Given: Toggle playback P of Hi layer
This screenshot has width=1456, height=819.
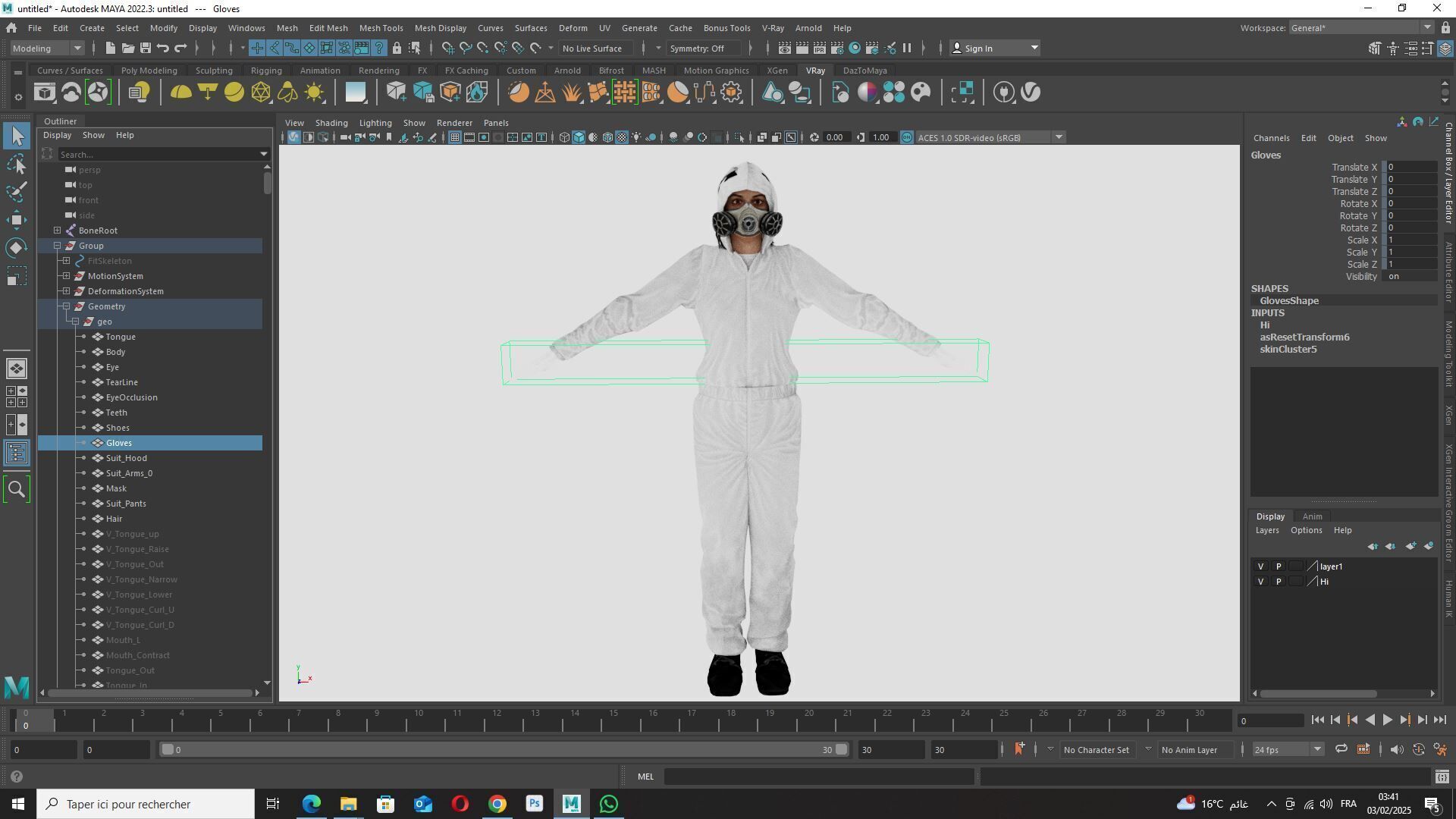Looking at the screenshot, I should 1279,582.
